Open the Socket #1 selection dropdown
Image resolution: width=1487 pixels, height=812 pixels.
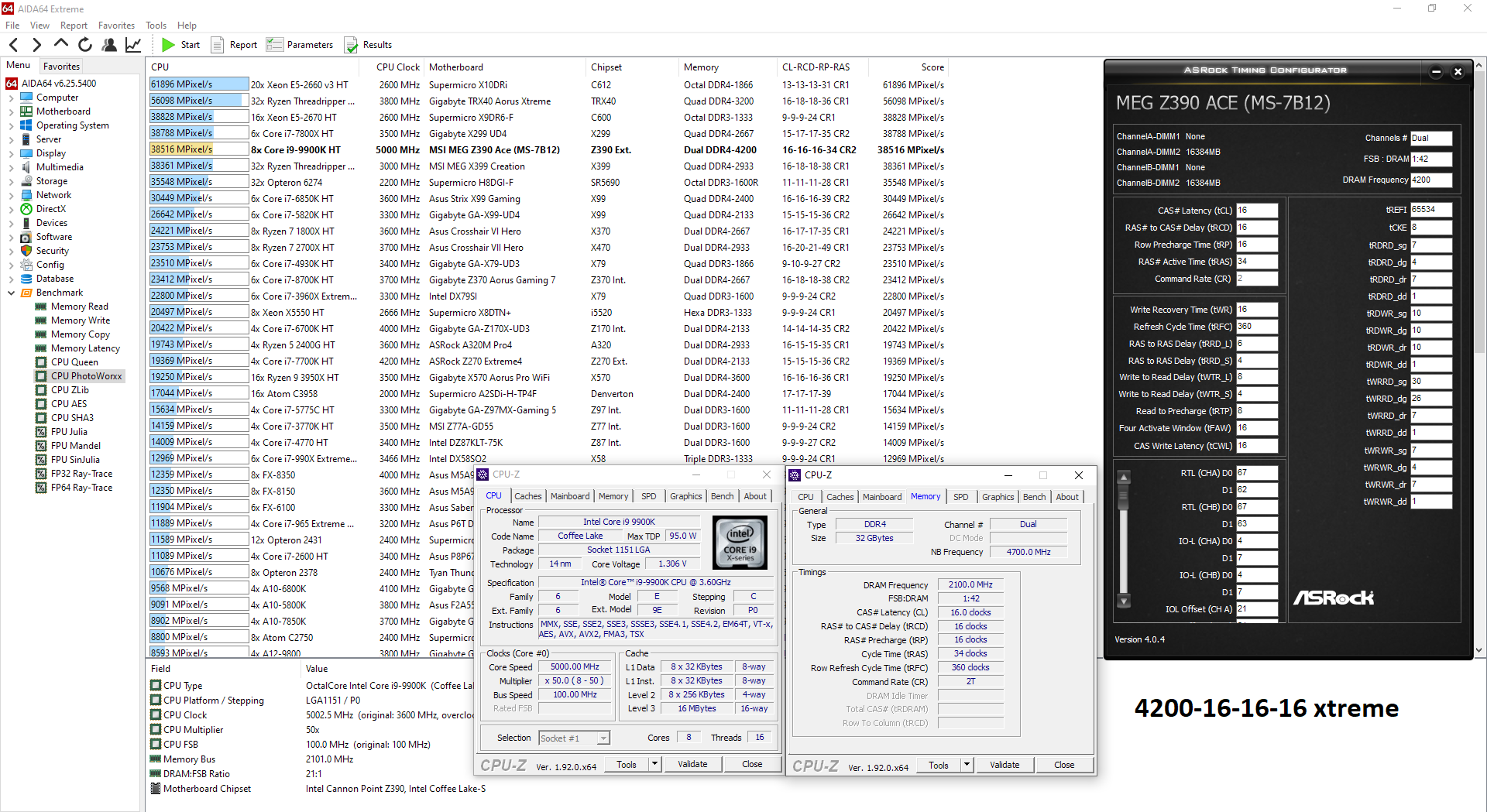pos(603,738)
